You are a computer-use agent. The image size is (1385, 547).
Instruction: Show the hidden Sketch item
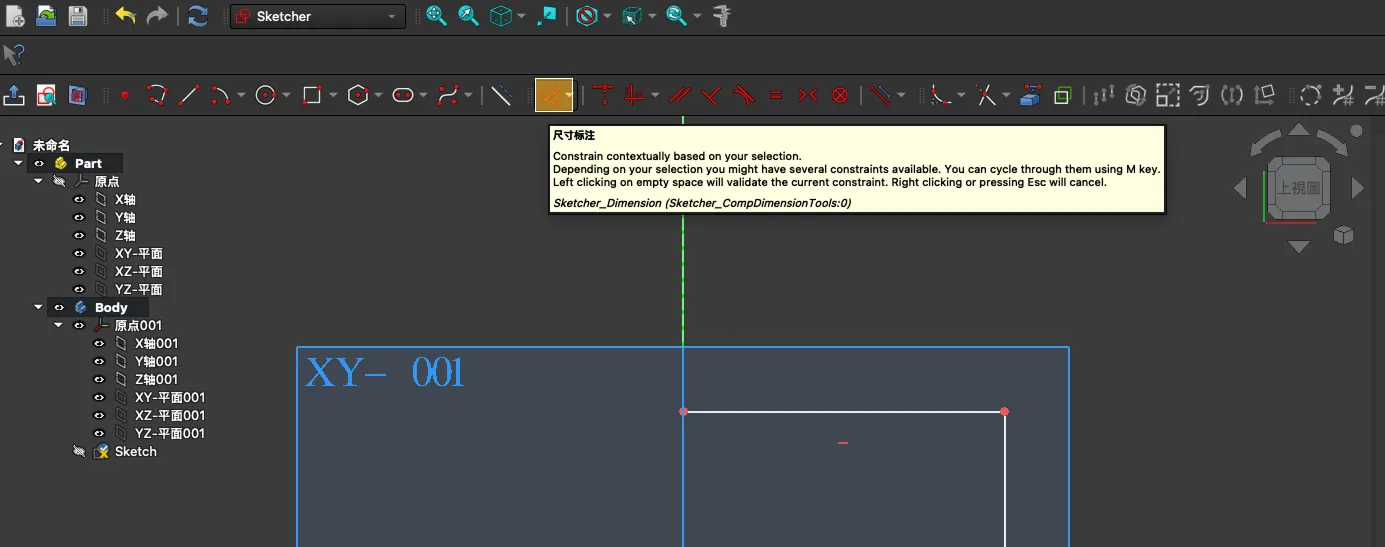[x=79, y=451]
